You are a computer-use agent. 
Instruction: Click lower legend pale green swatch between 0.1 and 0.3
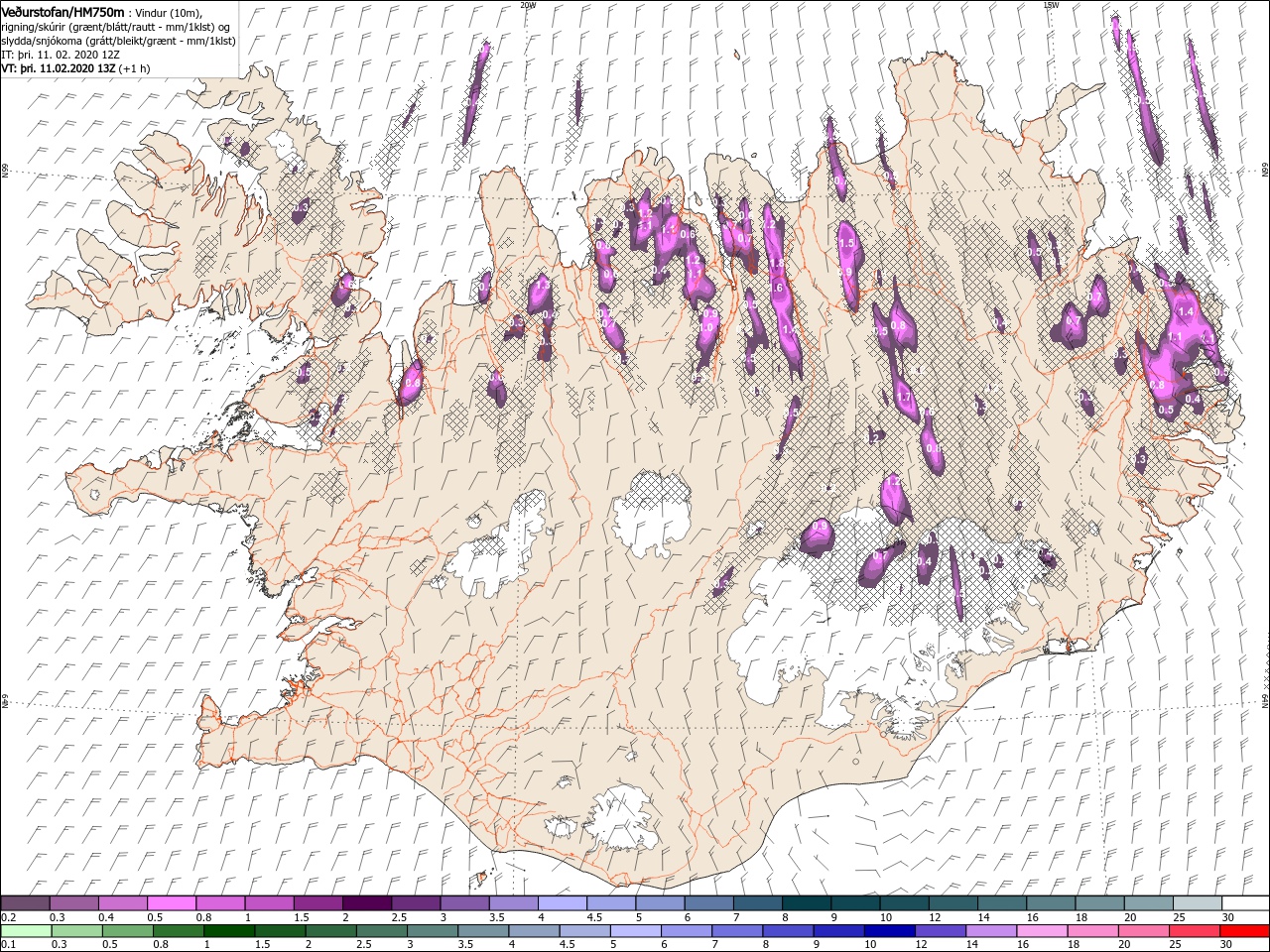click(x=25, y=931)
